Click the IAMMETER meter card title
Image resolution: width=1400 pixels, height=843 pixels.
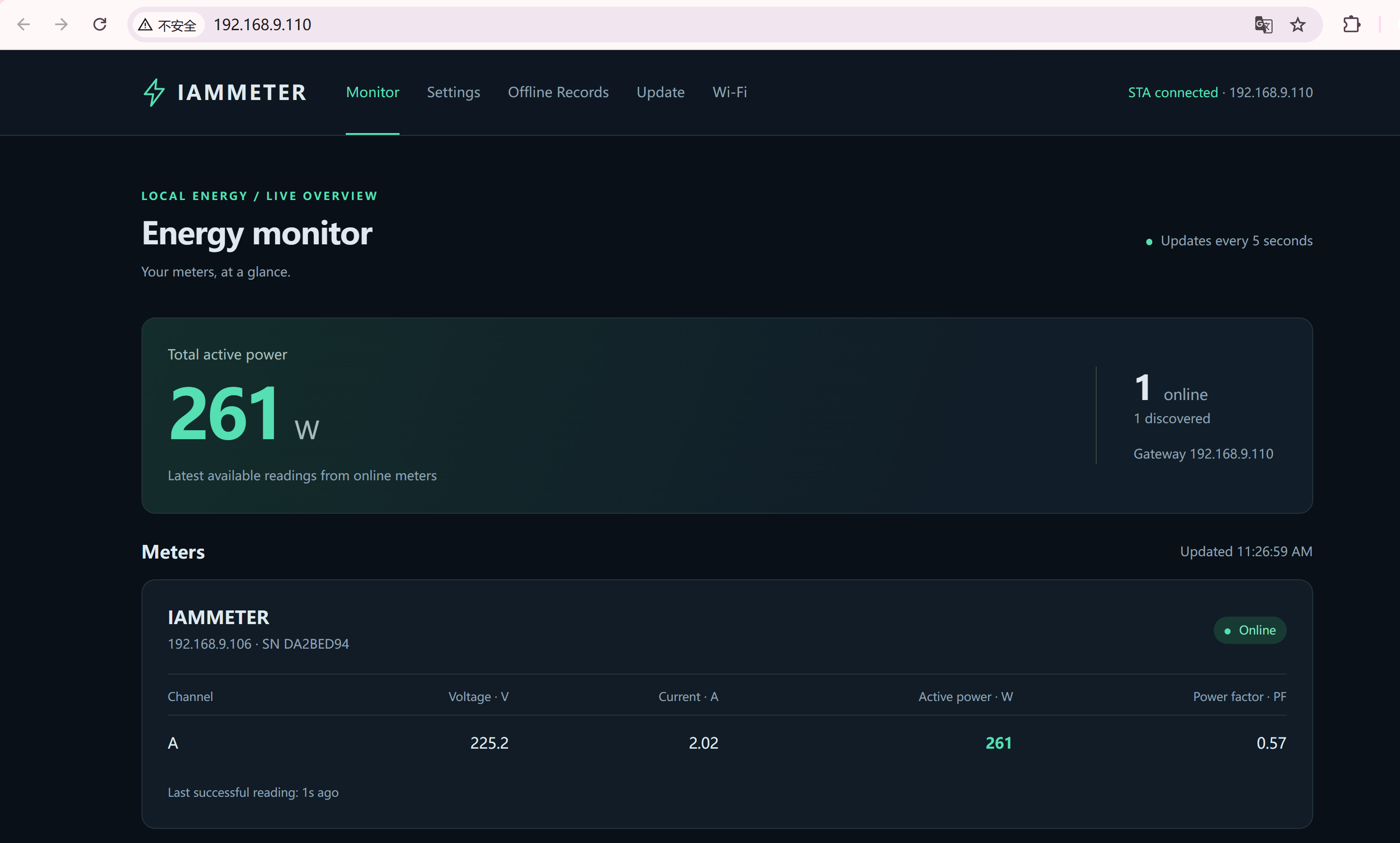pos(218,618)
